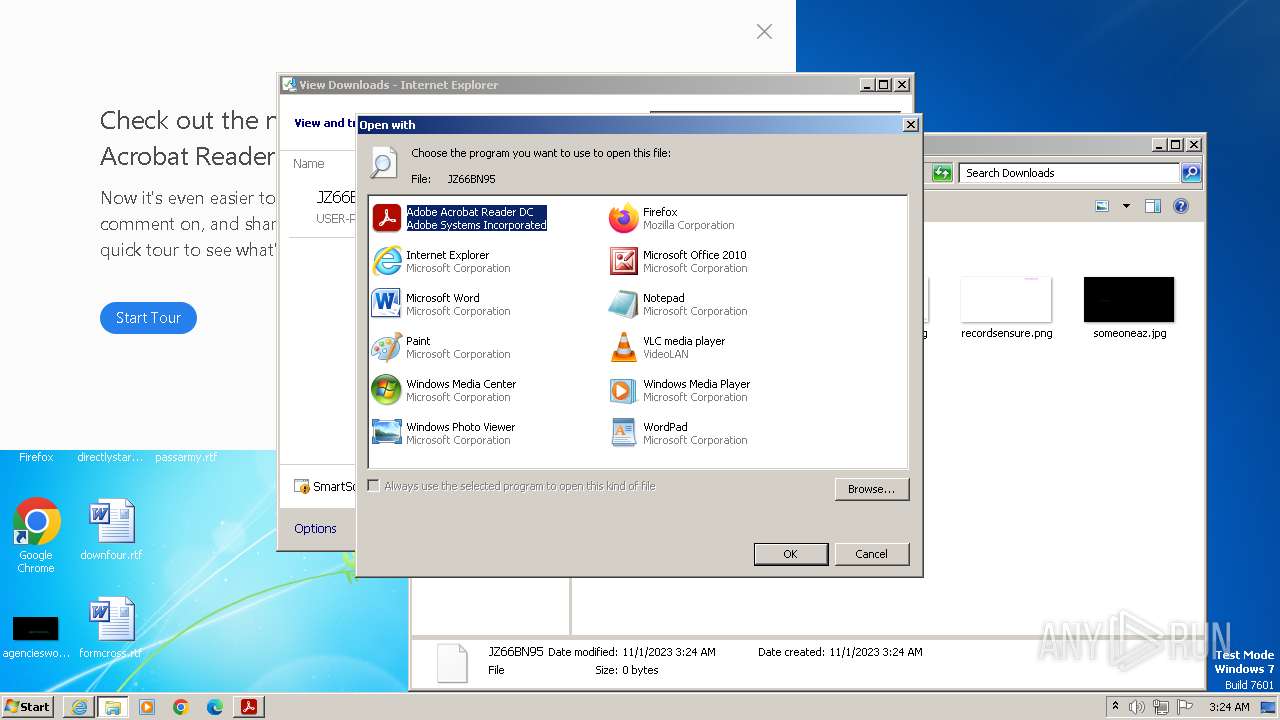Toggle Always use the selected program checkbox
Image resolution: width=1280 pixels, height=720 pixels.
[374, 486]
